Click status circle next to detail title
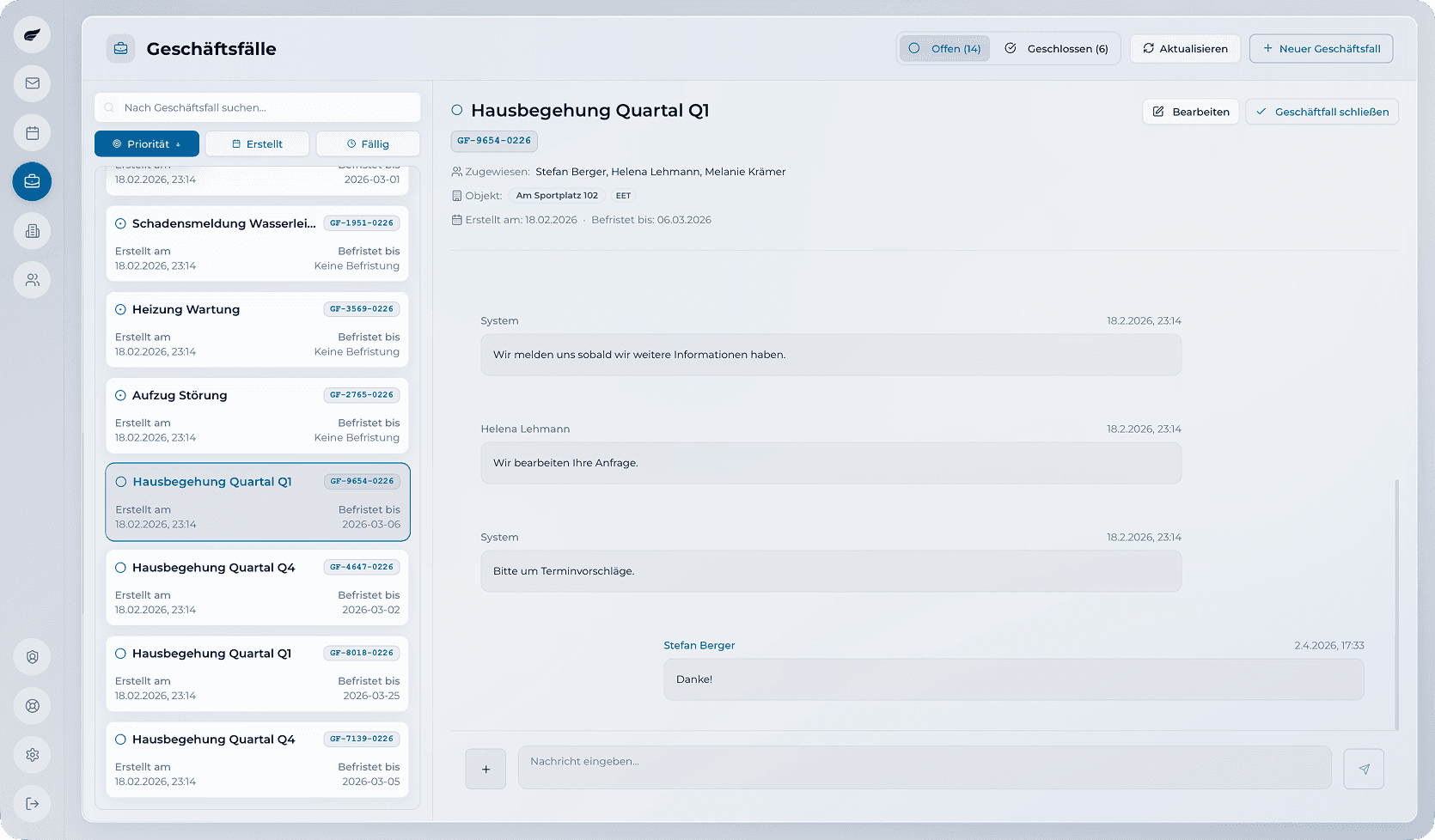The width and height of the screenshot is (1435, 840). click(457, 110)
